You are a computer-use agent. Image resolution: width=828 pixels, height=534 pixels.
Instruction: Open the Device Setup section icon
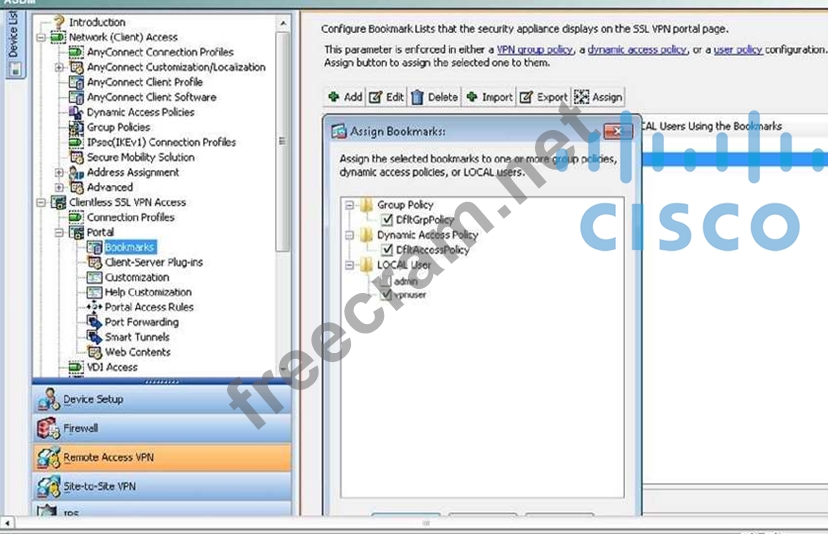pyautogui.click(x=48, y=400)
